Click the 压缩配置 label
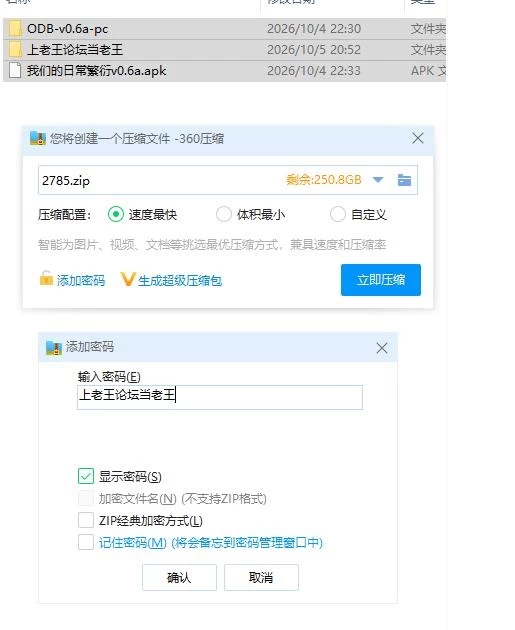This screenshot has width=515, height=630. pyautogui.click(x=64, y=215)
